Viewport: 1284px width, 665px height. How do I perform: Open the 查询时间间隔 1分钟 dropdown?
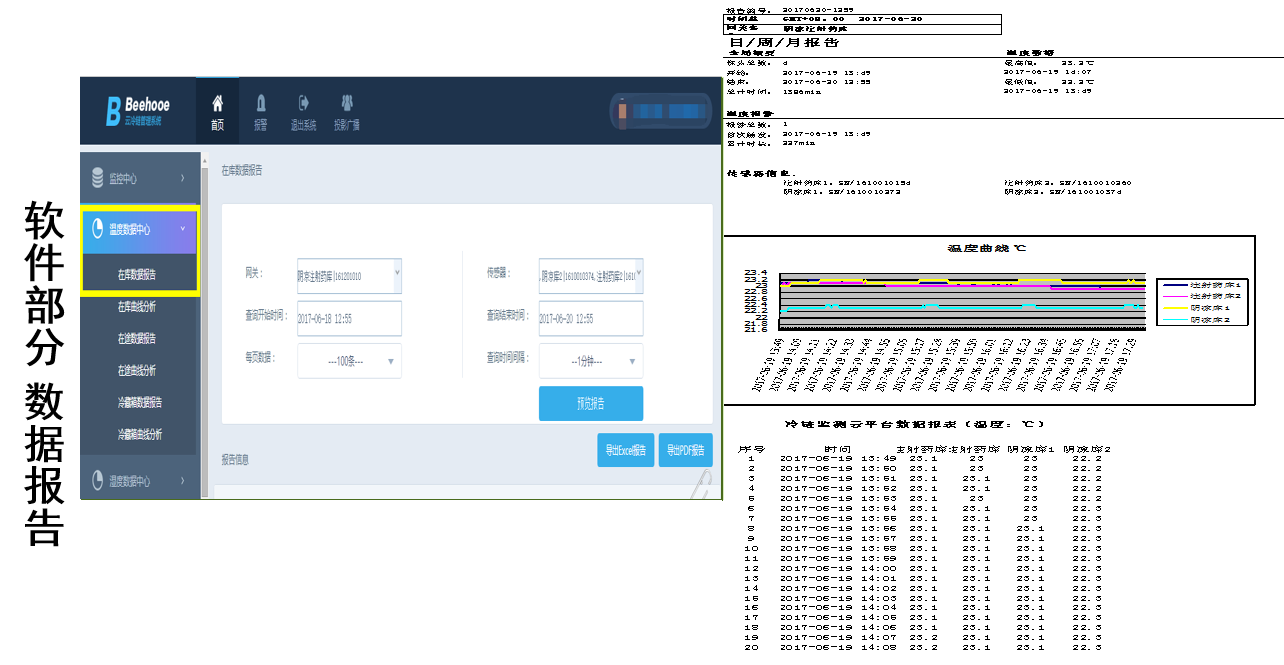pyautogui.click(x=591, y=361)
